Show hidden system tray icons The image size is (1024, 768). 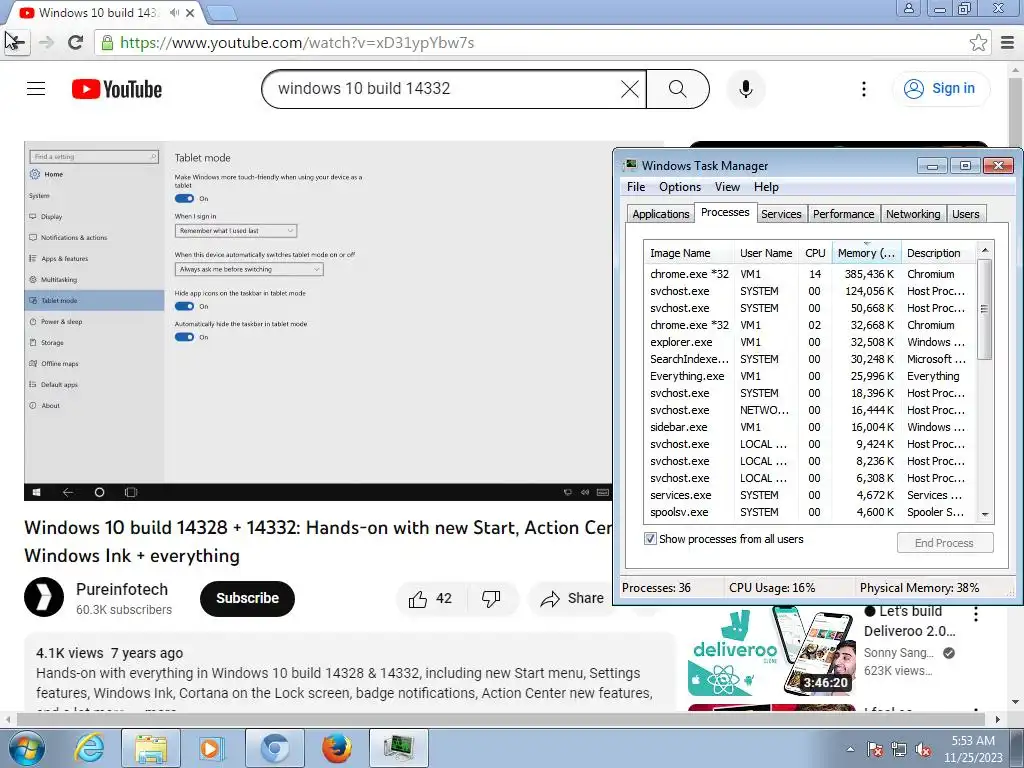coord(850,749)
